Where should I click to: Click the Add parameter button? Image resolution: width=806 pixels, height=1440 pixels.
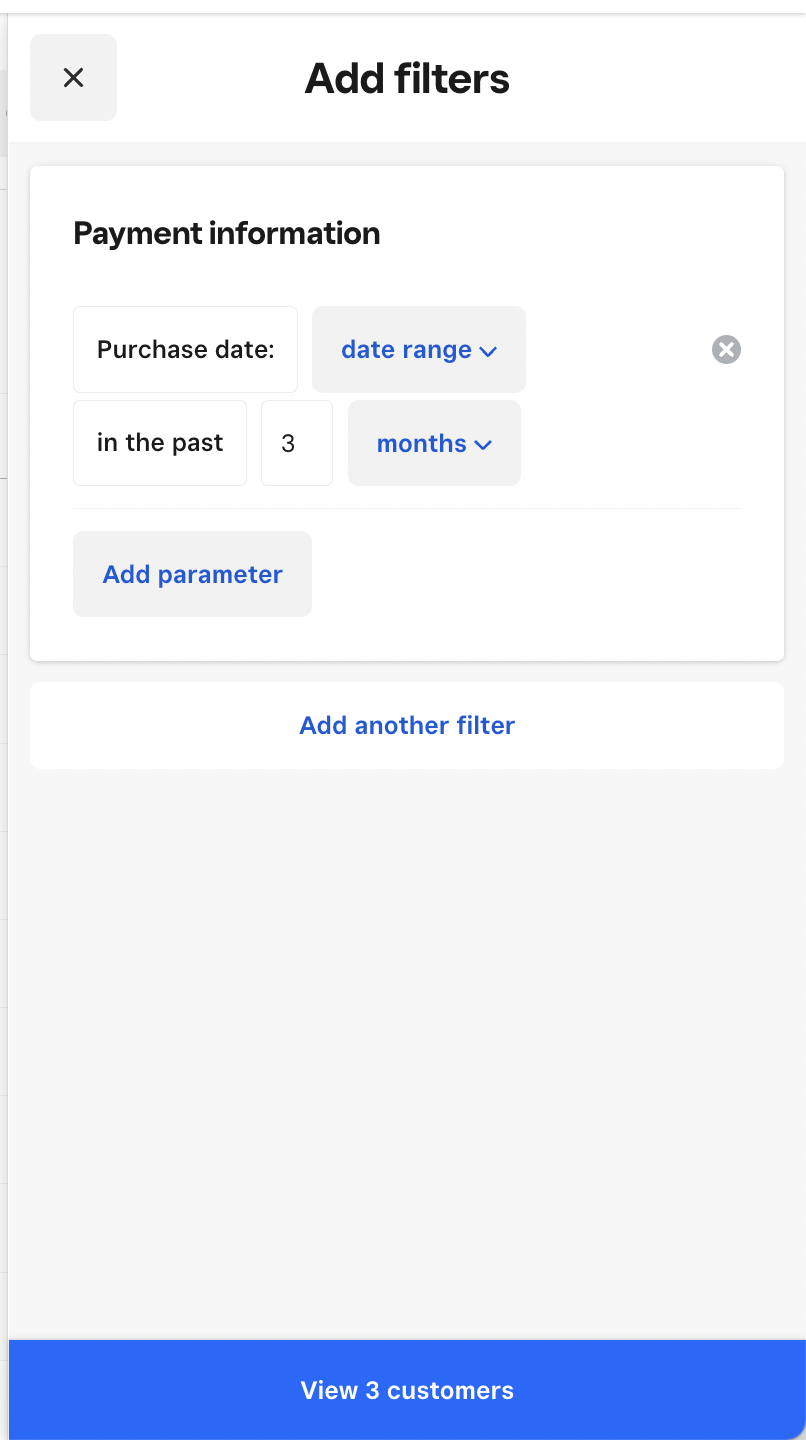192,574
